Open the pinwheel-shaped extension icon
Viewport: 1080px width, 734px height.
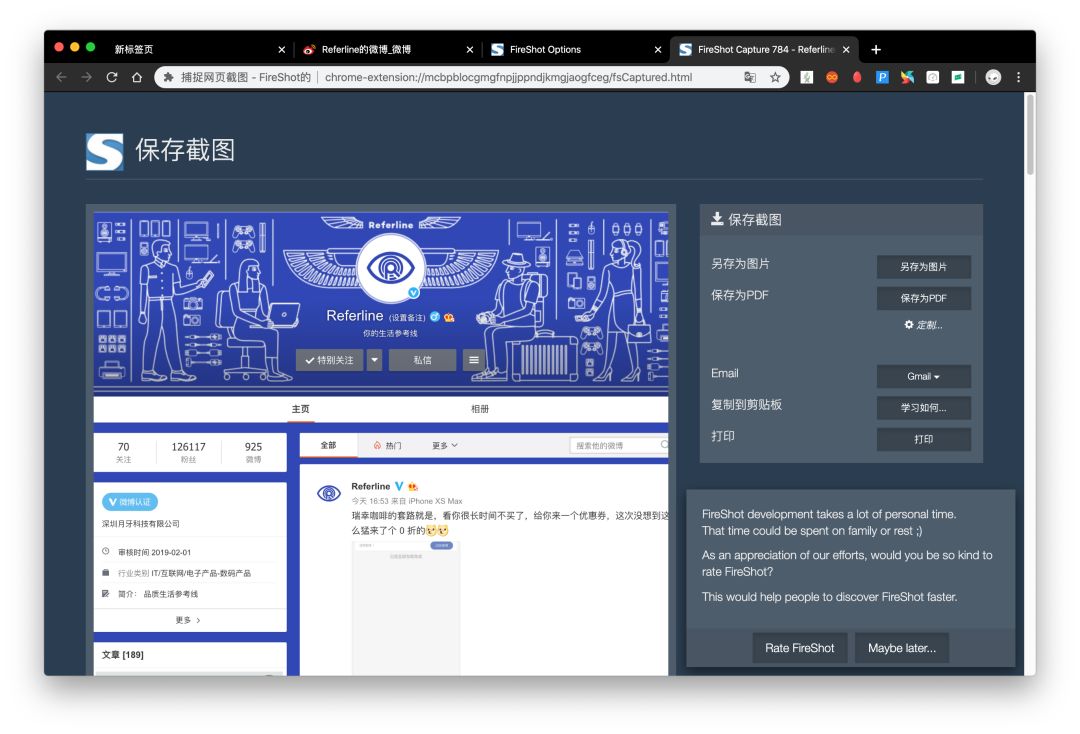click(908, 77)
